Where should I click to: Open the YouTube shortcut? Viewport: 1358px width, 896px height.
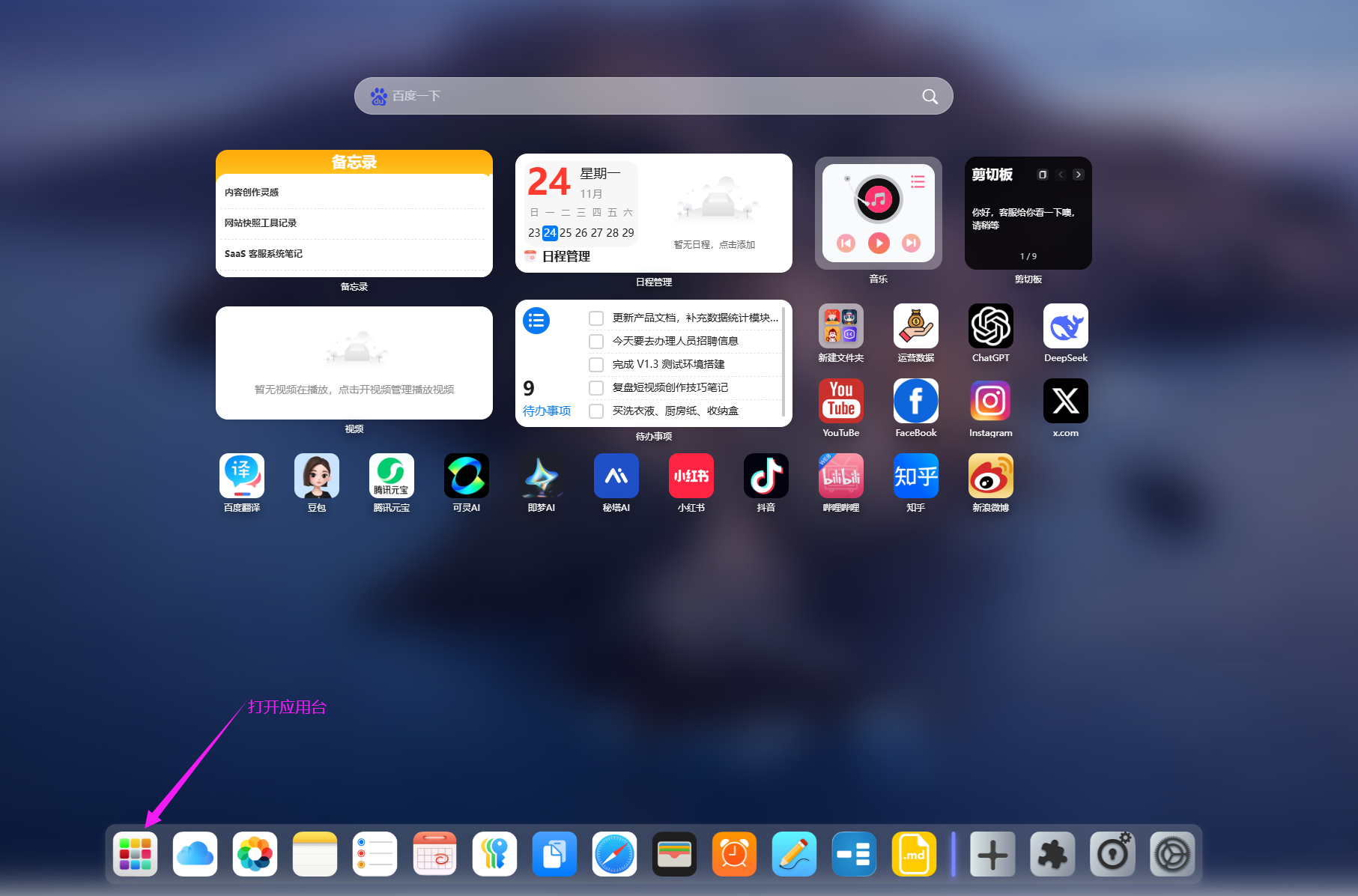click(x=840, y=401)
